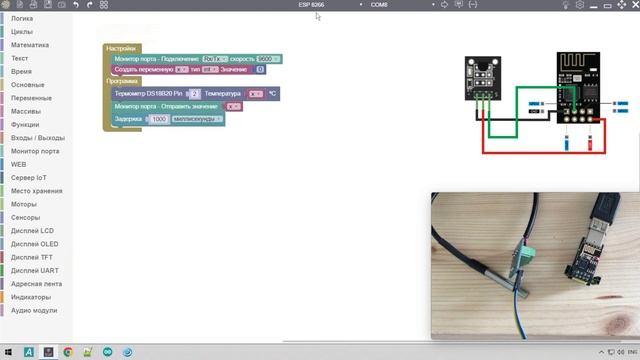
Task: Click the four-arrow fullscreen icon
Action: (x=622, y=5)
